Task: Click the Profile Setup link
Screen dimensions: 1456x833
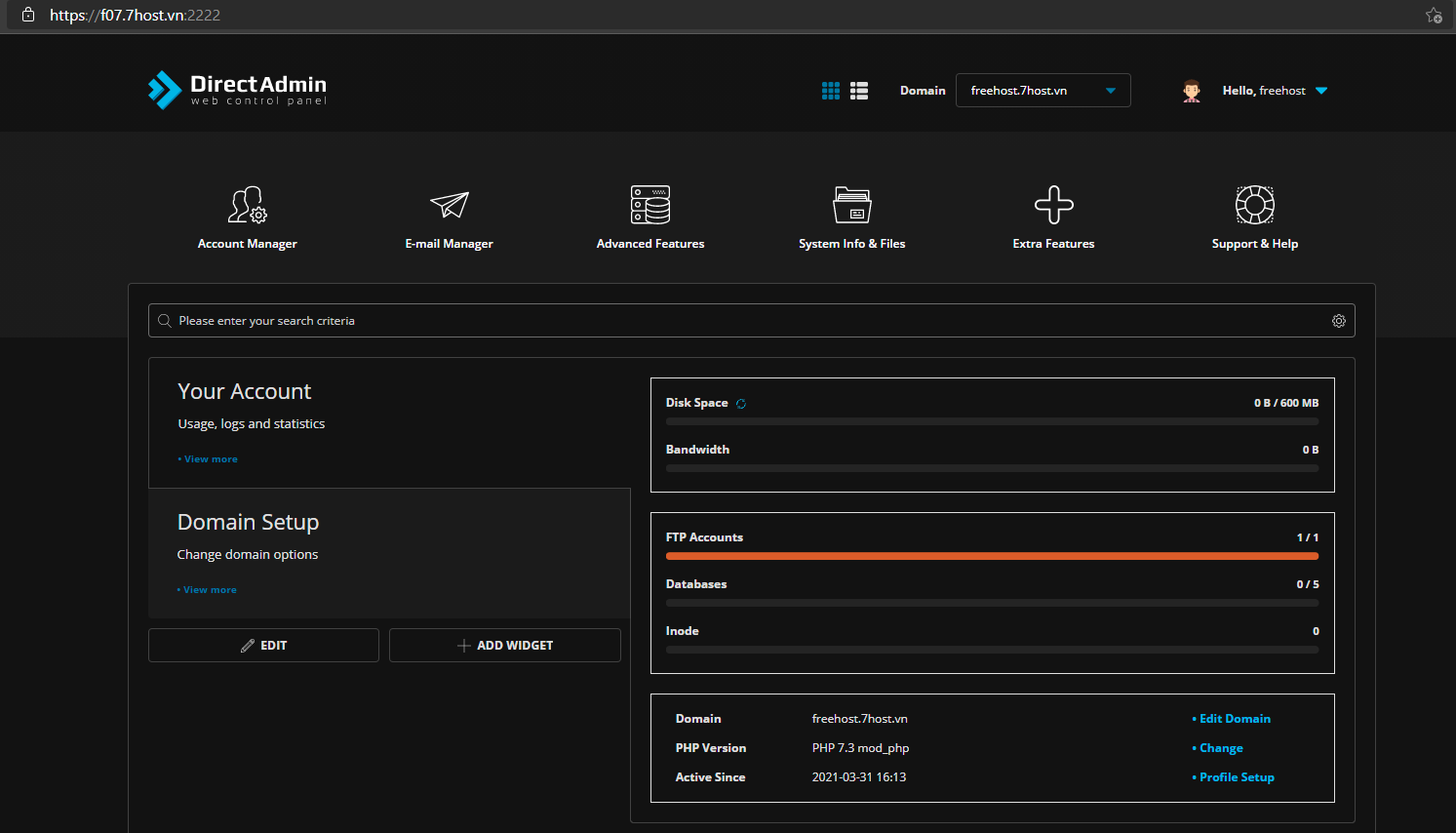Action: pyautogui.click(x=1234, y=777)
